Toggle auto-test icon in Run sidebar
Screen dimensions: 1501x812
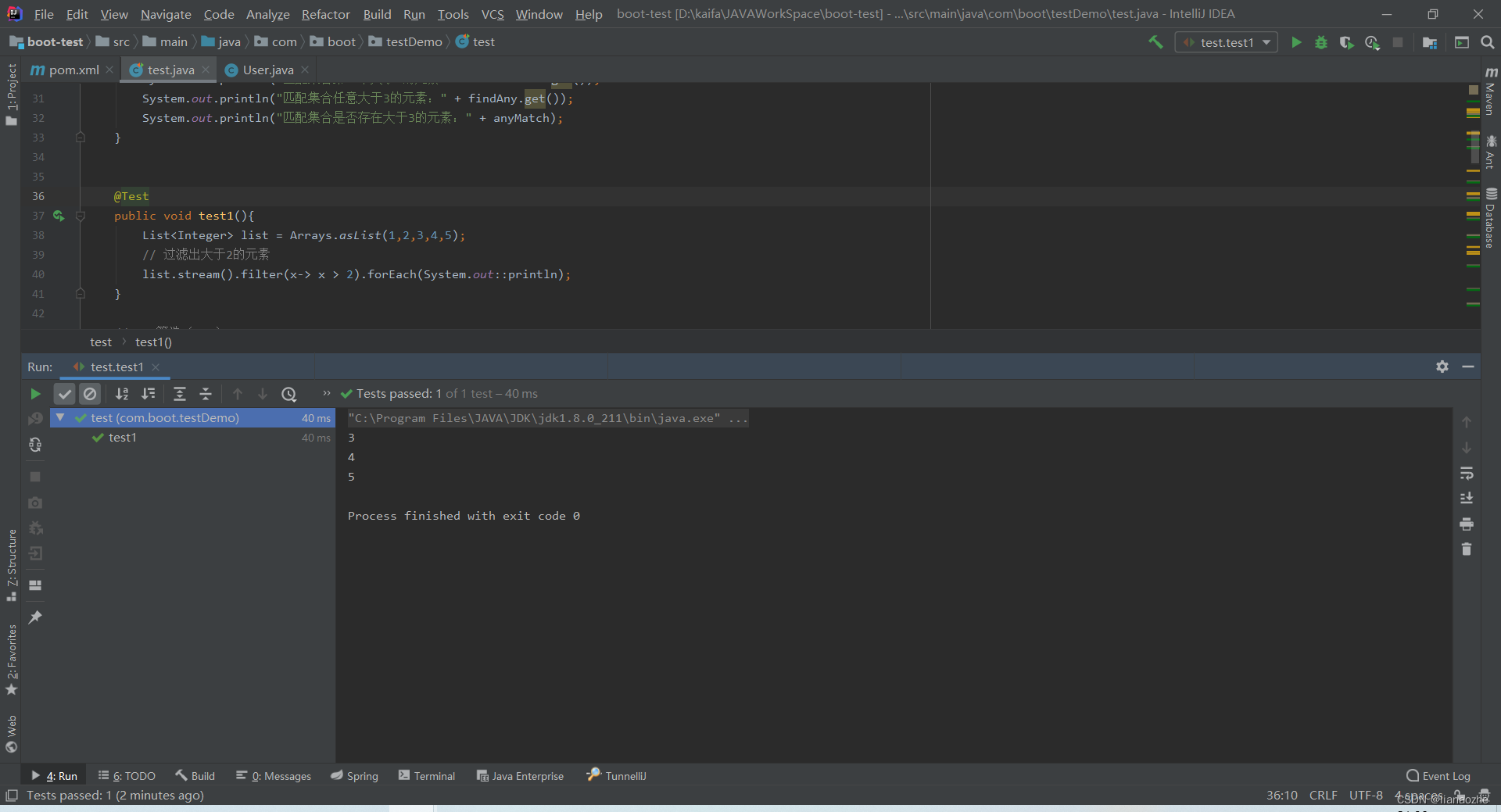(x=35, y=445)
